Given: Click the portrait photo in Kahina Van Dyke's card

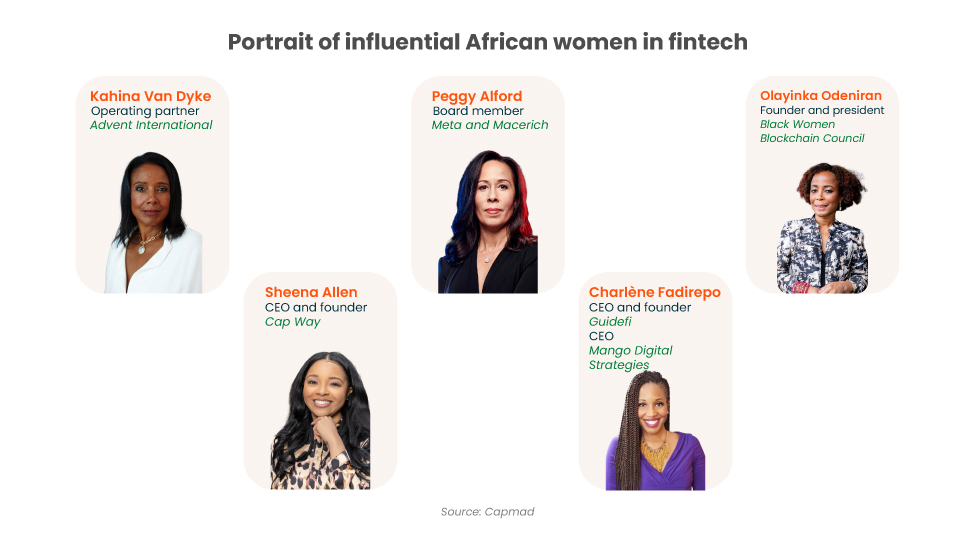Looking at the screenshot, I should point(152,222).
